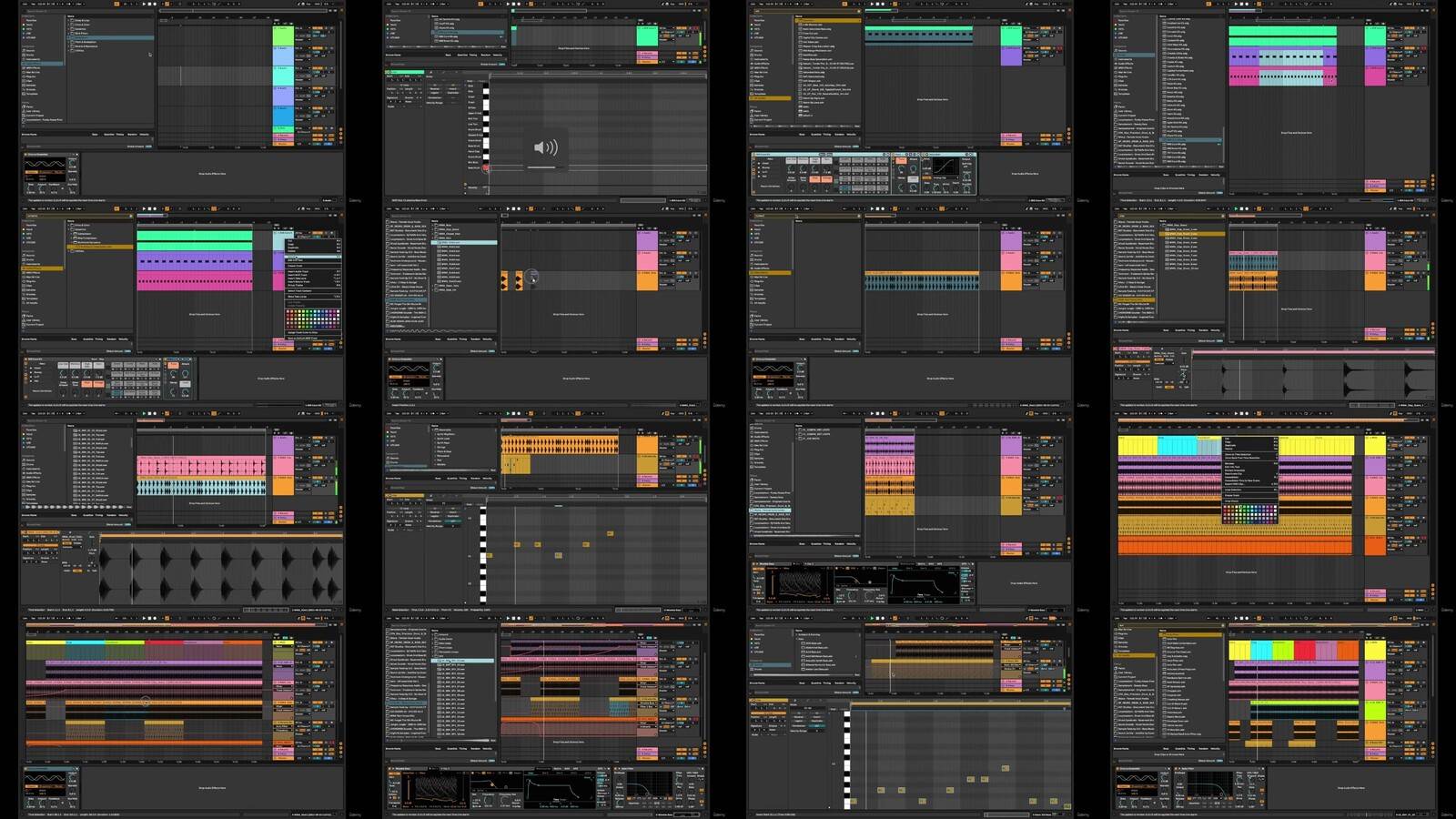Select the red clip in the bottom-right arrangement
The image size is (1456, 819).
(1305, 650)
